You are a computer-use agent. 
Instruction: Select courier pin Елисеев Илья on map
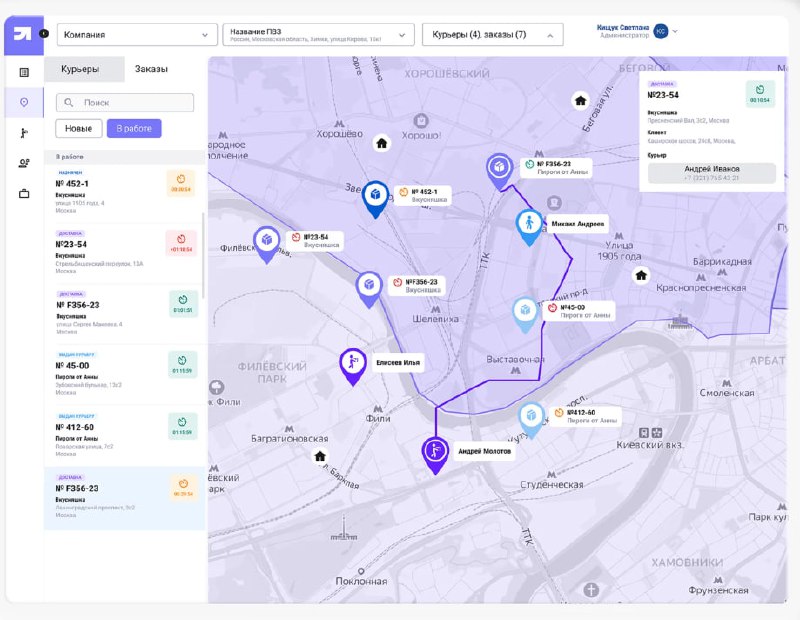click(x=353, y=366)
